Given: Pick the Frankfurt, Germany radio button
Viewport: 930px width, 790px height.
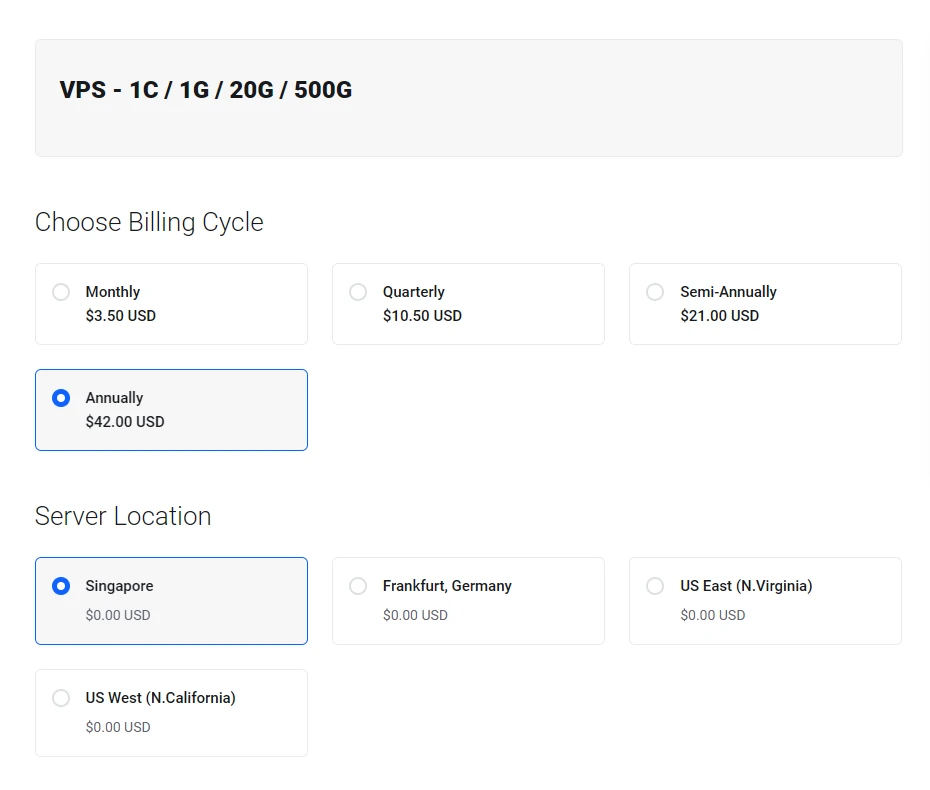Looking at the screenshot, I should [x=358, y=586].
